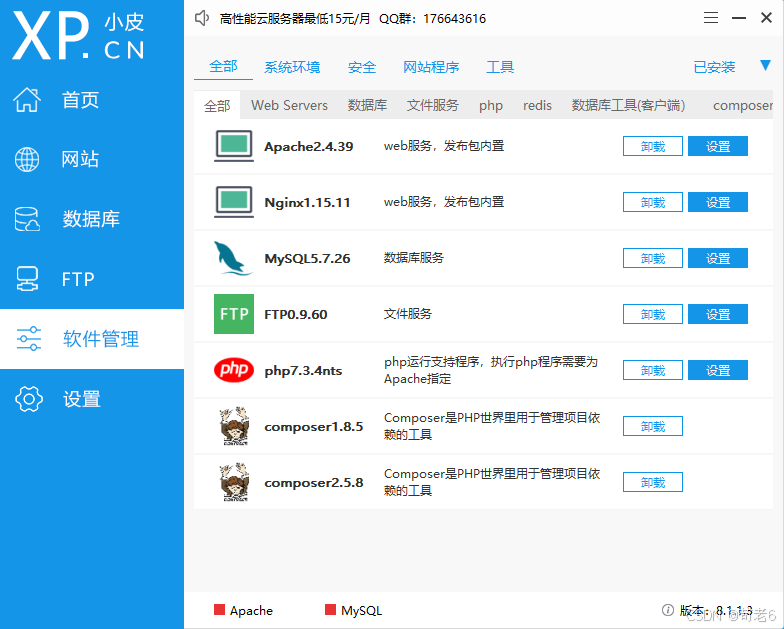Click the php7.3.4nts name text
784x629 pixels.
click(303, 370)
